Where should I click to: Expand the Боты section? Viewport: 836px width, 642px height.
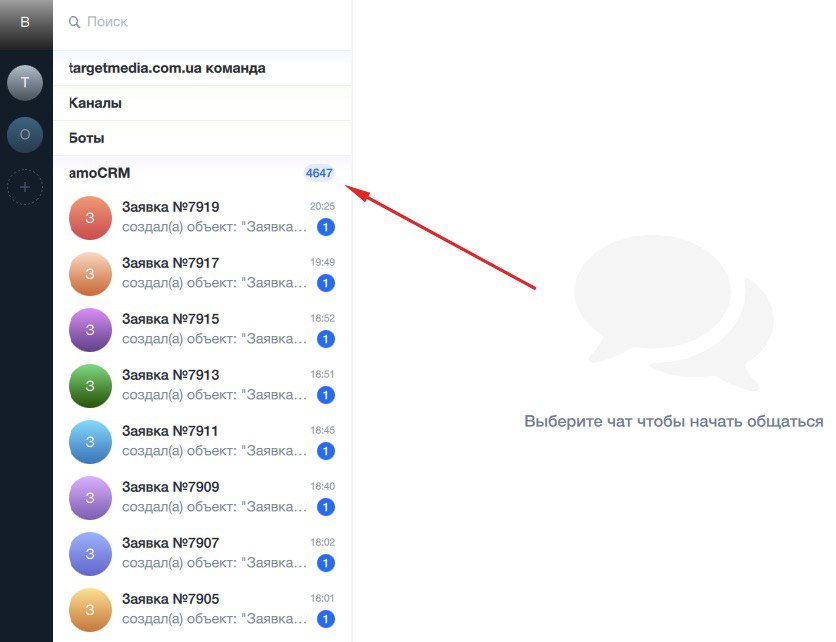click(203, 138)
